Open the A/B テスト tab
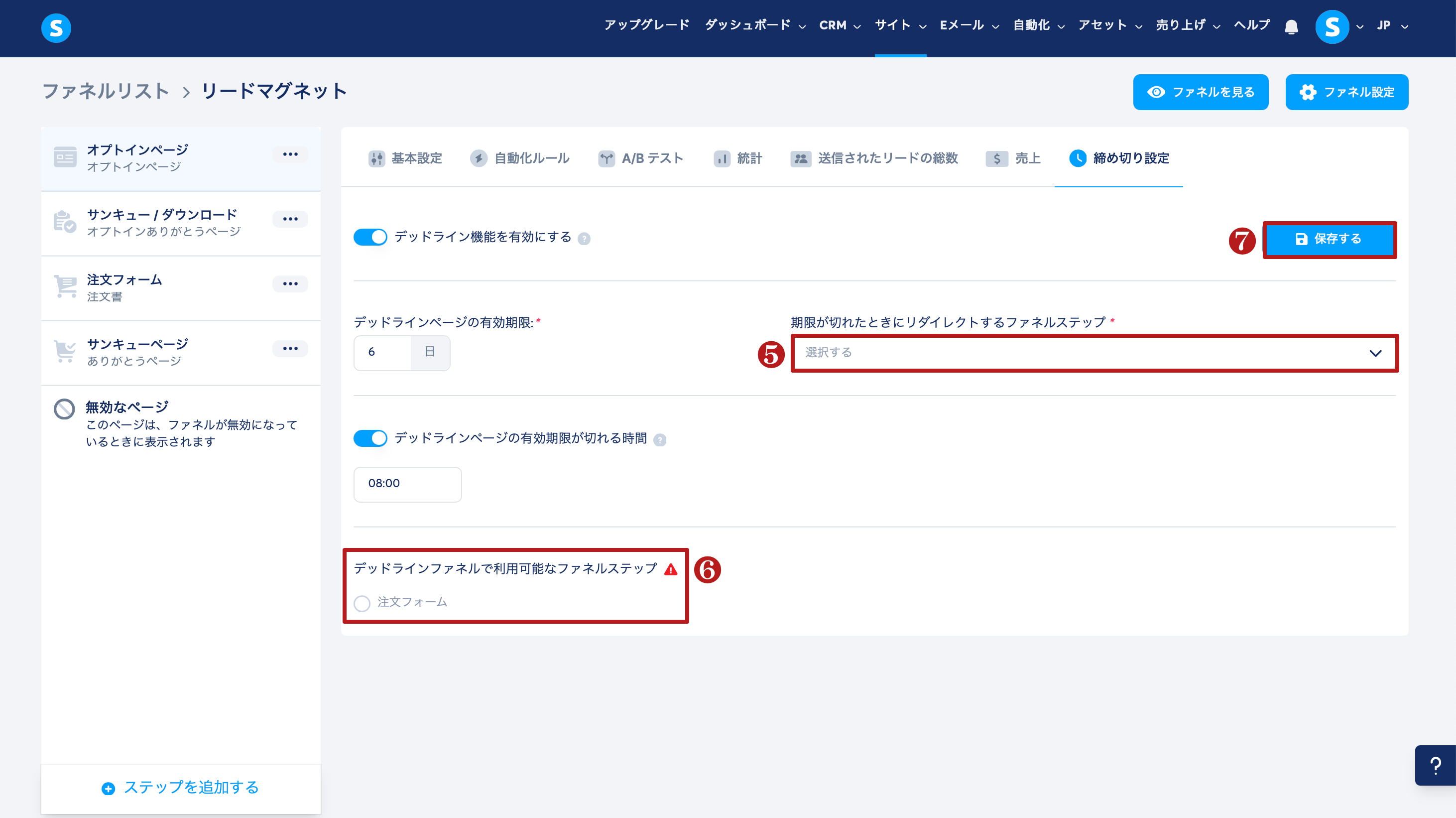This screenshot has height=818, width=1456. (x=641, y=158)
